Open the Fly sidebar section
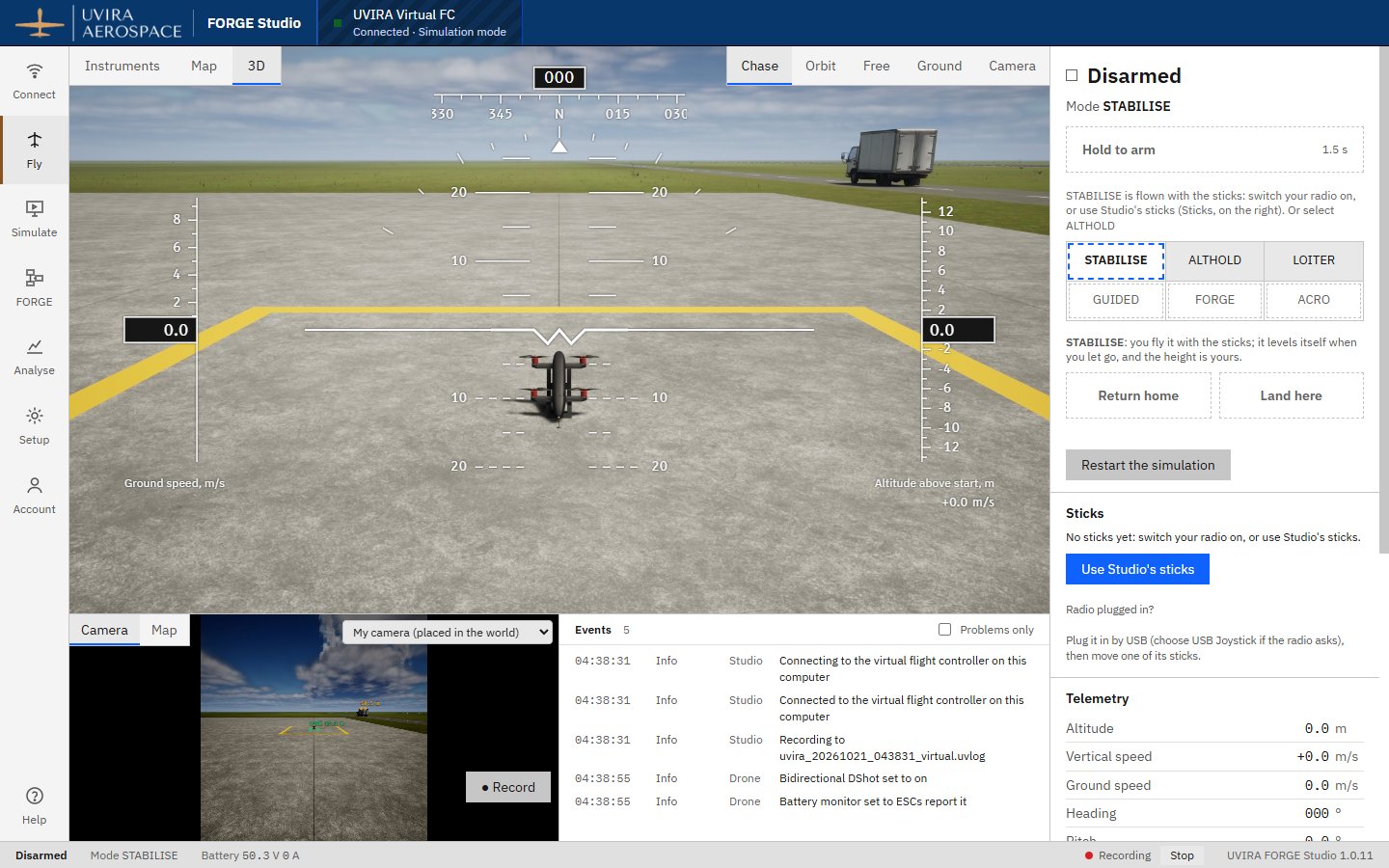Image resolution: width=1389 pixels, height=868 pixels. [35, 150]
